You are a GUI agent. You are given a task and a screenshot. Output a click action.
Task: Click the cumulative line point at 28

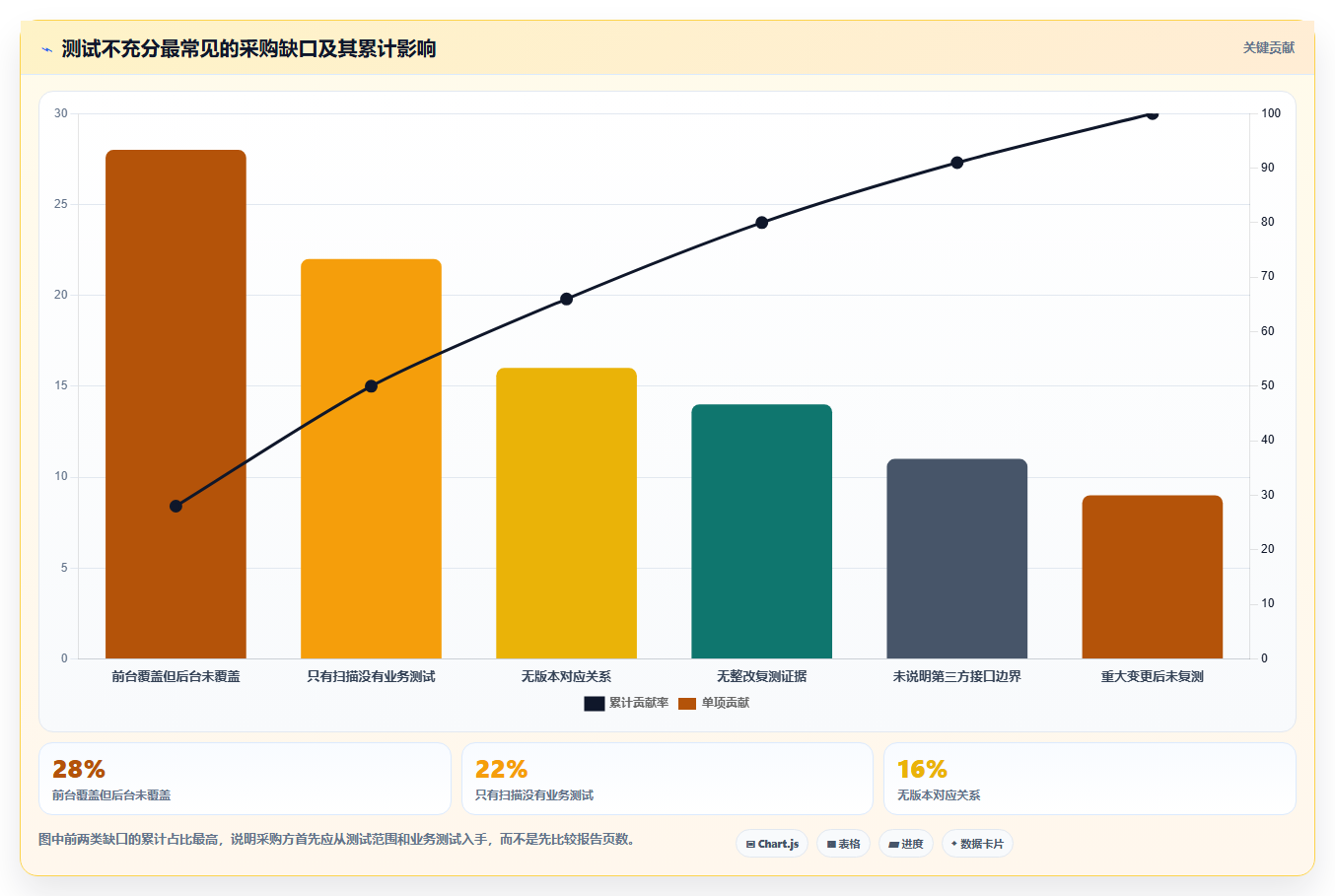click(176, 506)
